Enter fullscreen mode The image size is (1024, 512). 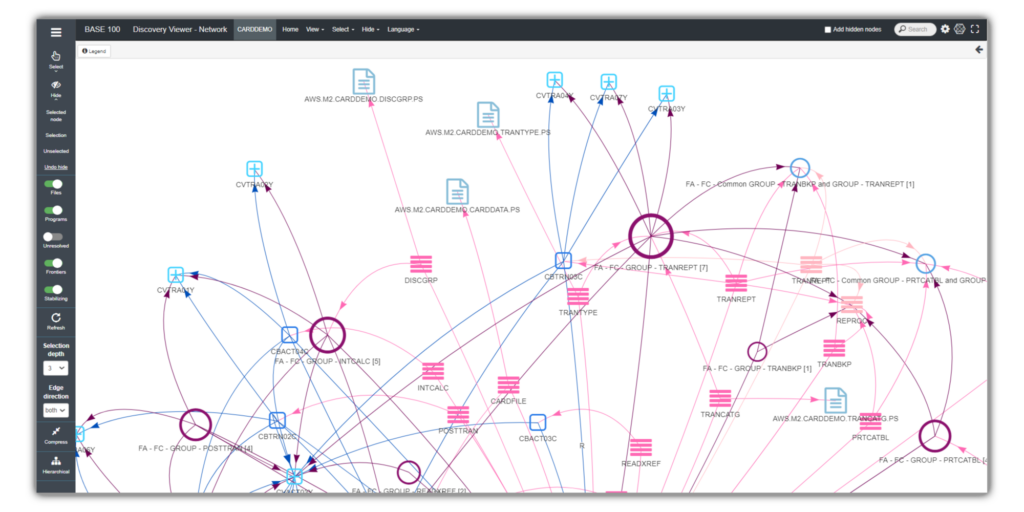click(x=975, y=30)
